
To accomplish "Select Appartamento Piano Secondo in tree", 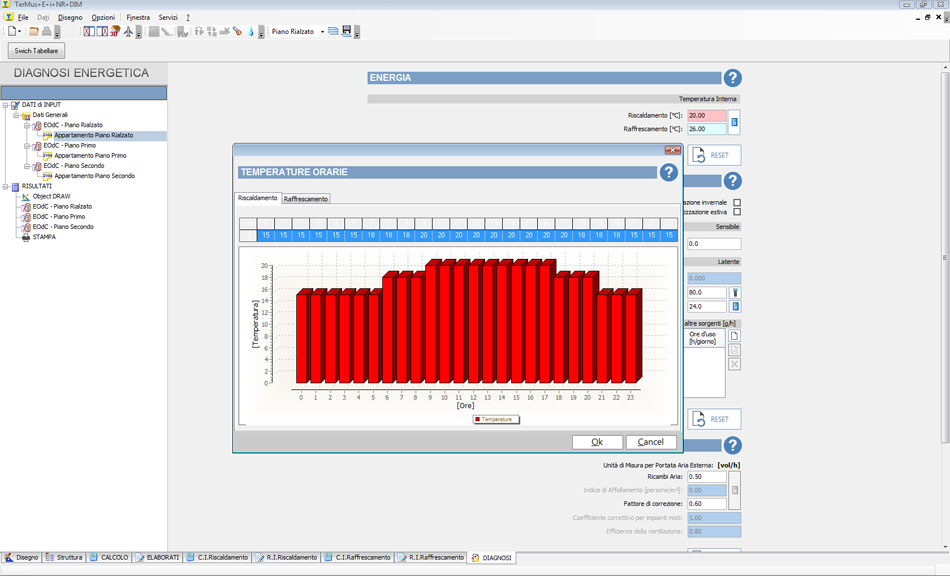I will [95, 176].
